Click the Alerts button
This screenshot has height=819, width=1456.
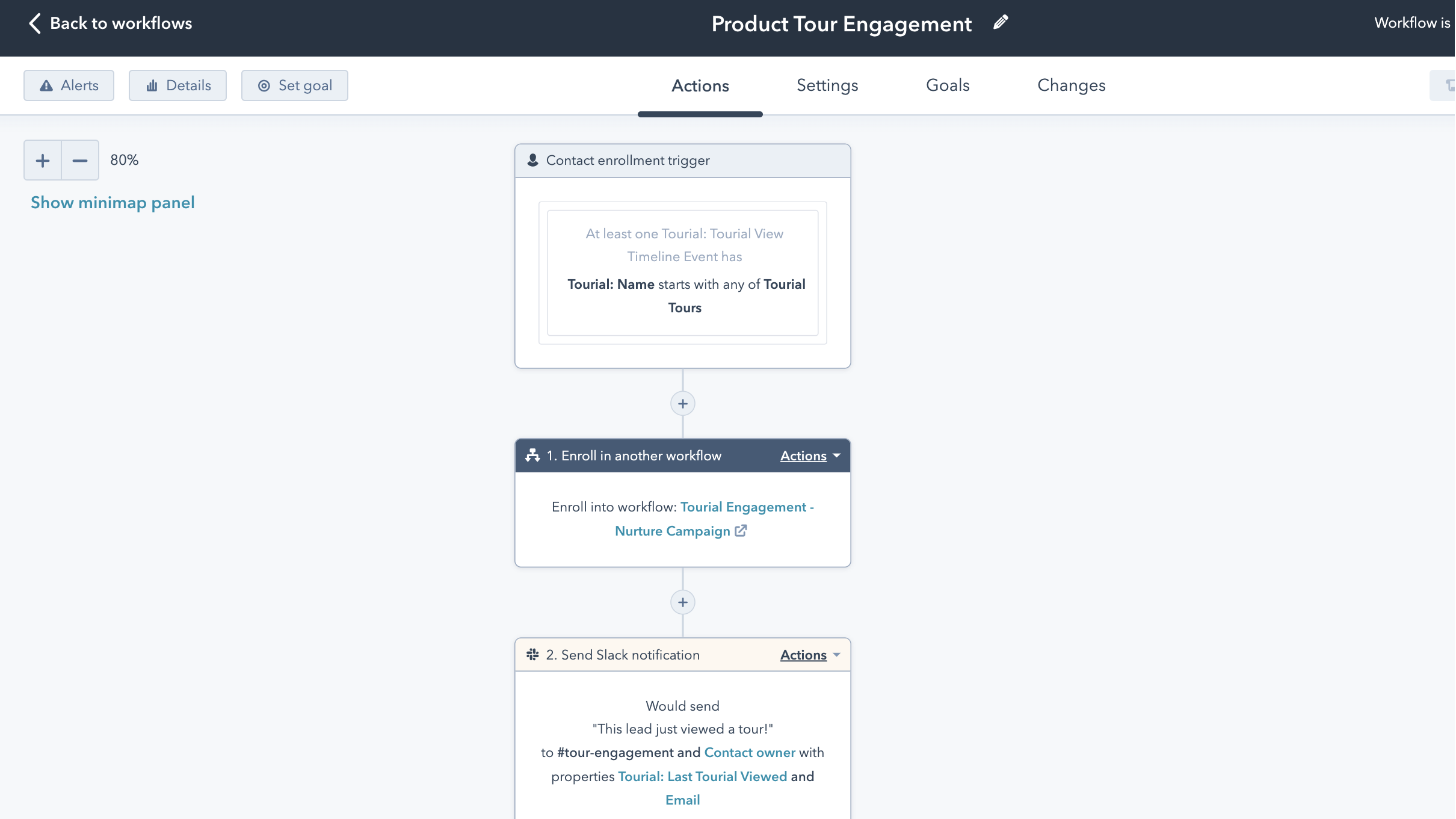[69, 85]
